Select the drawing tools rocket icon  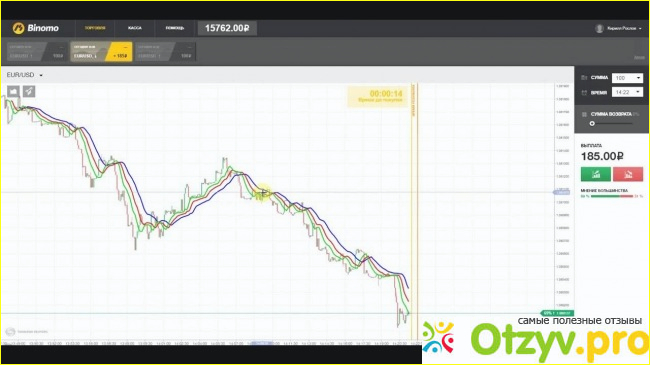tap(29, 91)
